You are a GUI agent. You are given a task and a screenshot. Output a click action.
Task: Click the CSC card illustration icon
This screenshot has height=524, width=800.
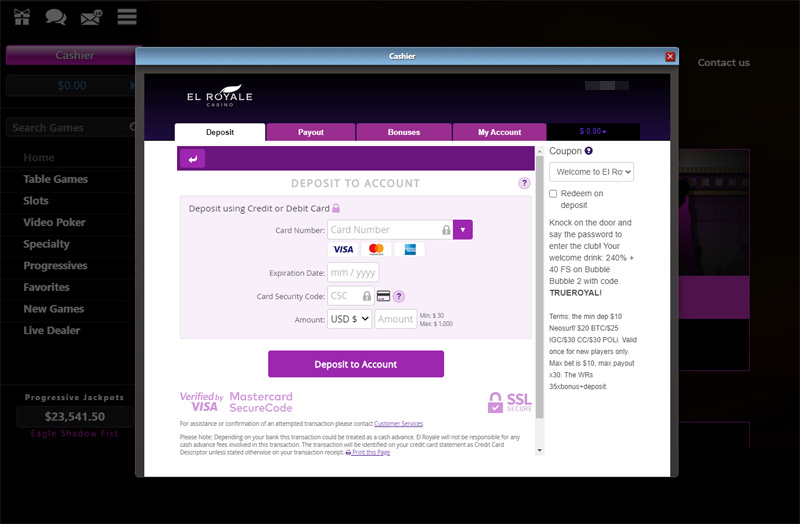pos(383,296)
